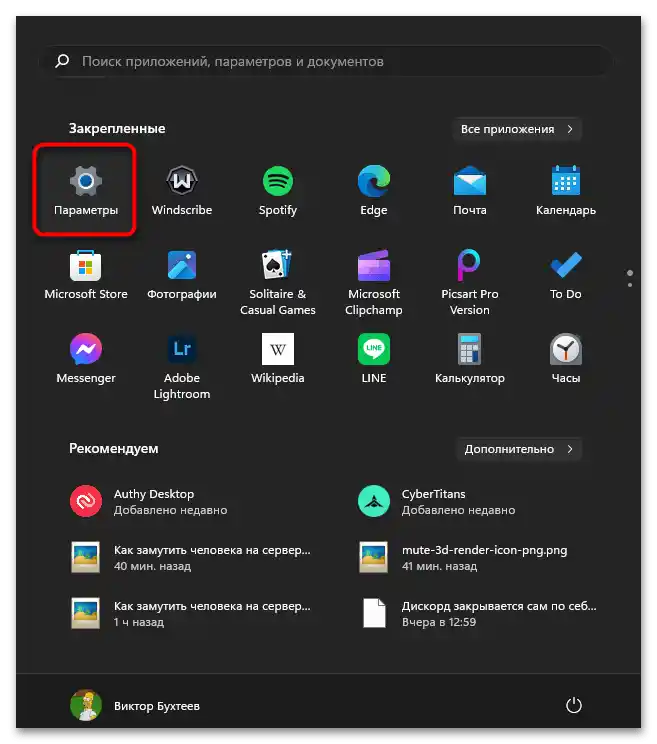This screenshot has height=744, width=657.
Task: Open file from 1 ч назад
Action: [x=190, y=614]
